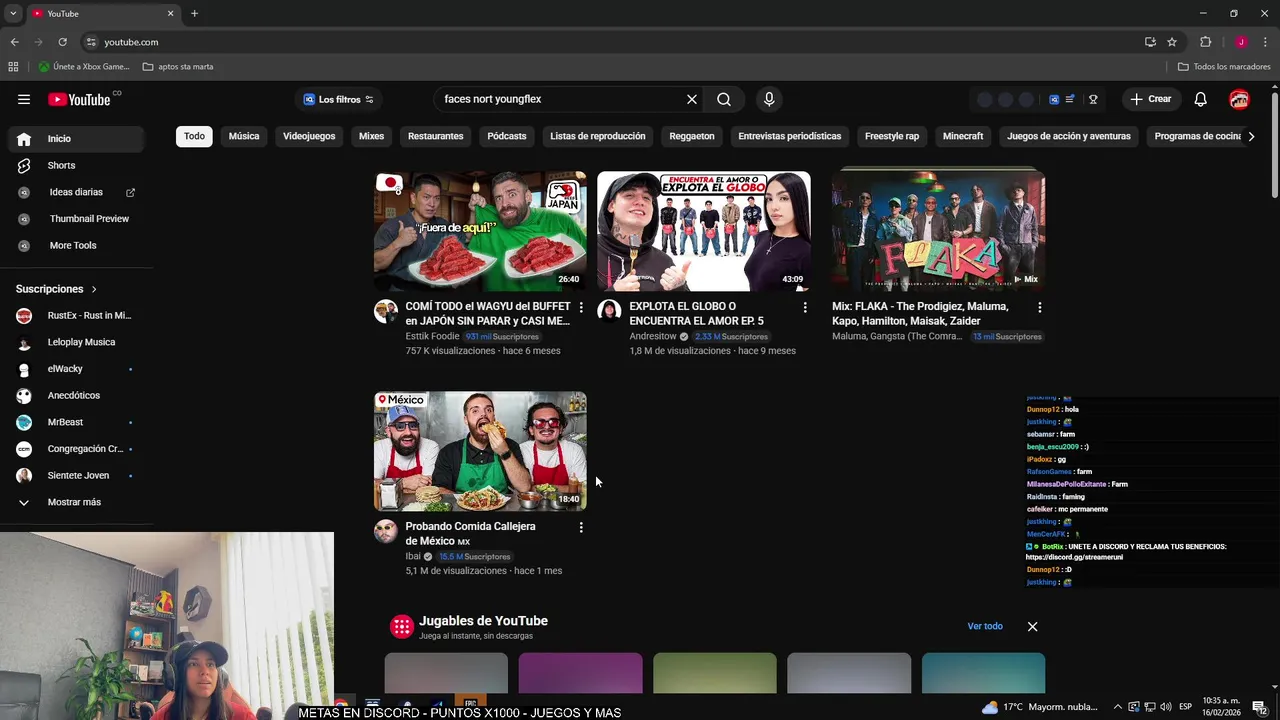Viewport: 1280px width, 720px height.
Task: Open the browser extensions puzzle icon
Action: click(1205, 42)
